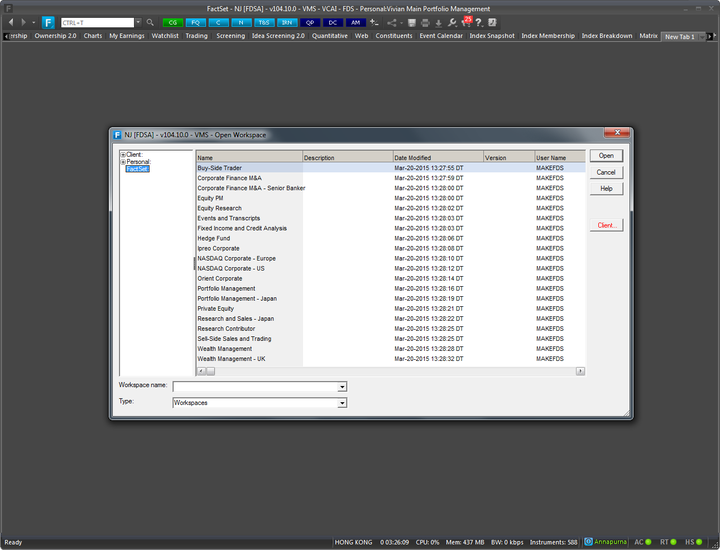Switch to the Charts tab
Screen dimensions: 720x550
pyautogui.click(x=93, y=36)
